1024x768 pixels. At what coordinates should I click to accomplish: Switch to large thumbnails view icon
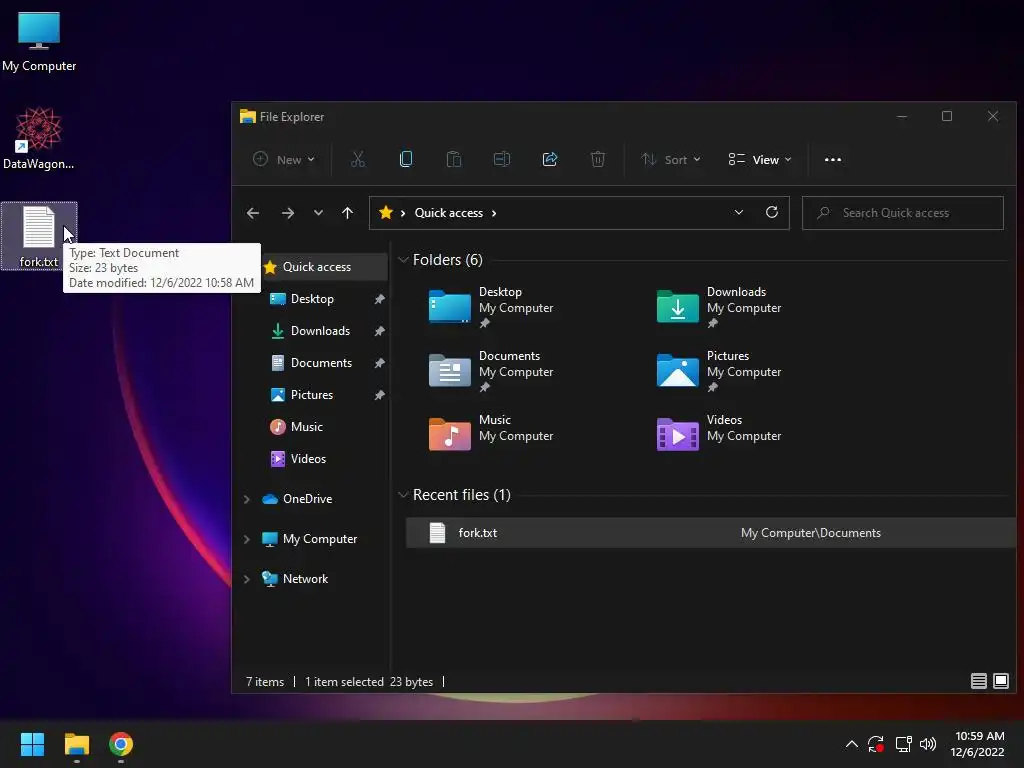[1000, 681]
